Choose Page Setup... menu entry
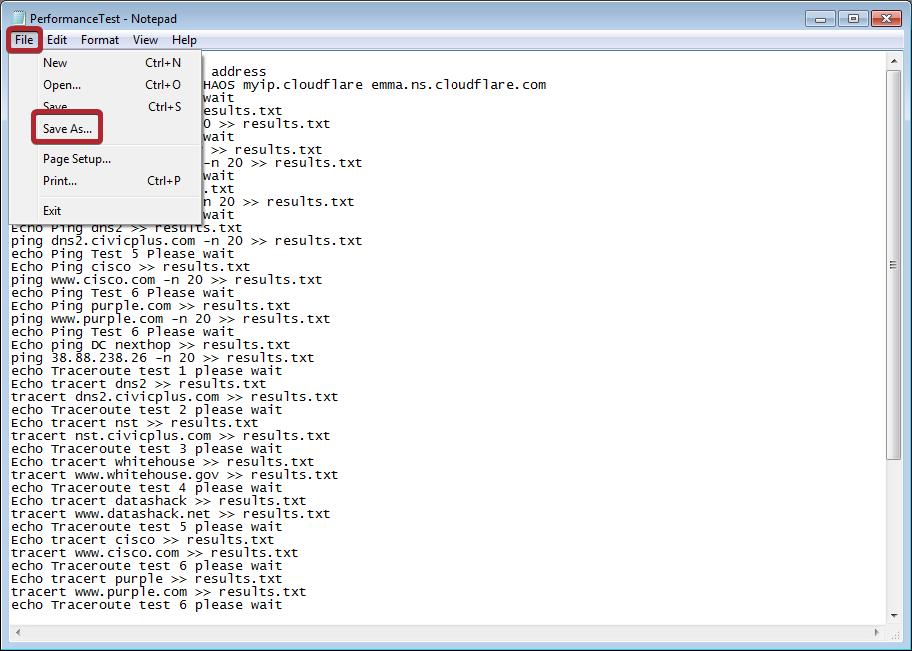 click(x=105, y=159)
